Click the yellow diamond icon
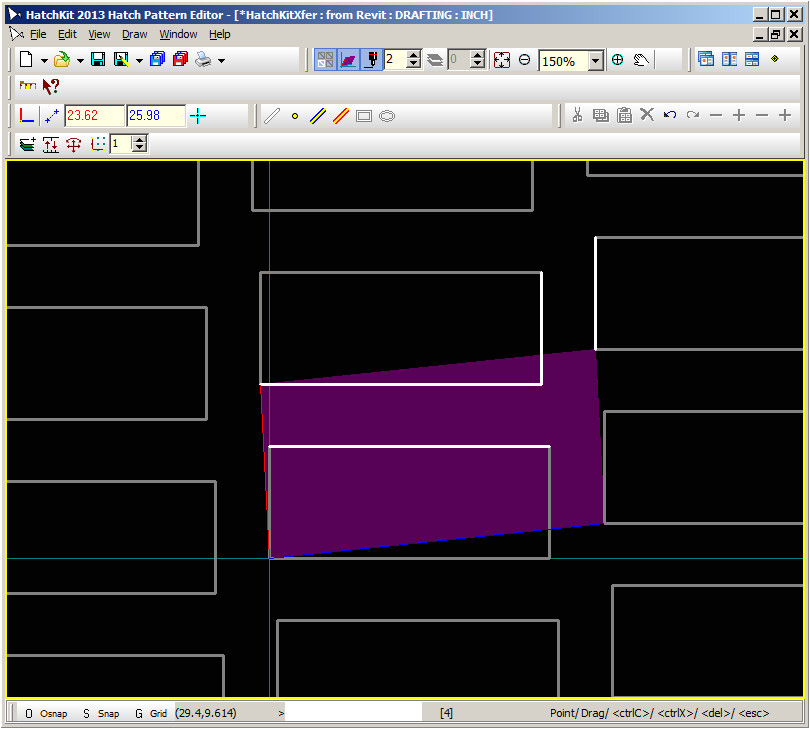The height and width of the screenshot is (729, 810). (x=774, y=58)
